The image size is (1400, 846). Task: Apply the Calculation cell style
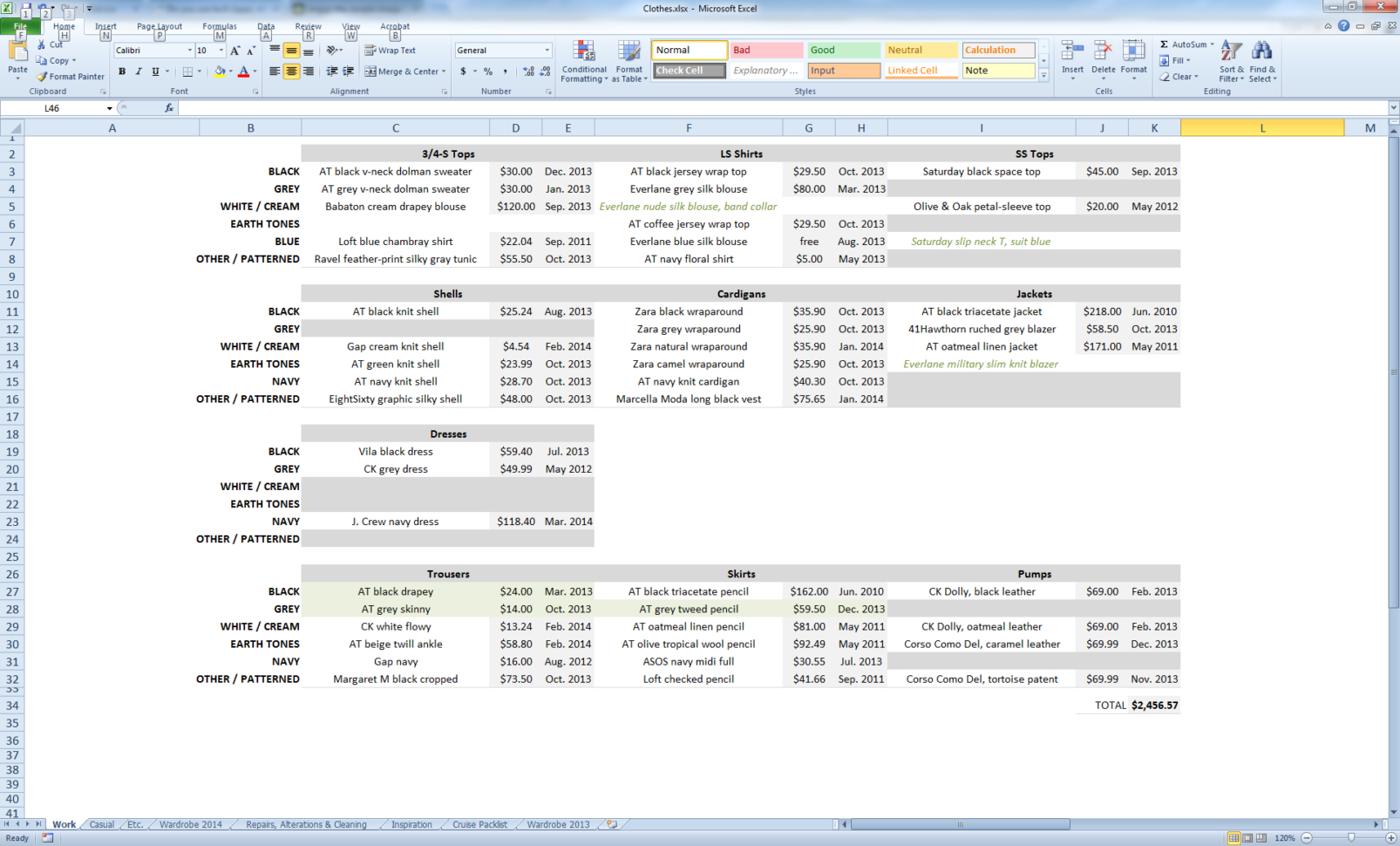tap(998, 51)
